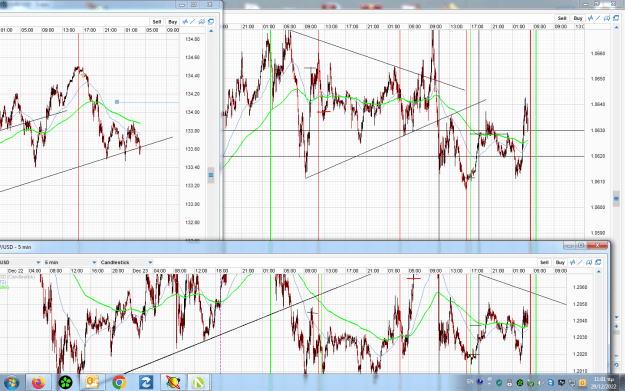This screenshot has width=625, height=391.
Task: Click the detach window icon in bottom chart
Action: tap(598, 262)
